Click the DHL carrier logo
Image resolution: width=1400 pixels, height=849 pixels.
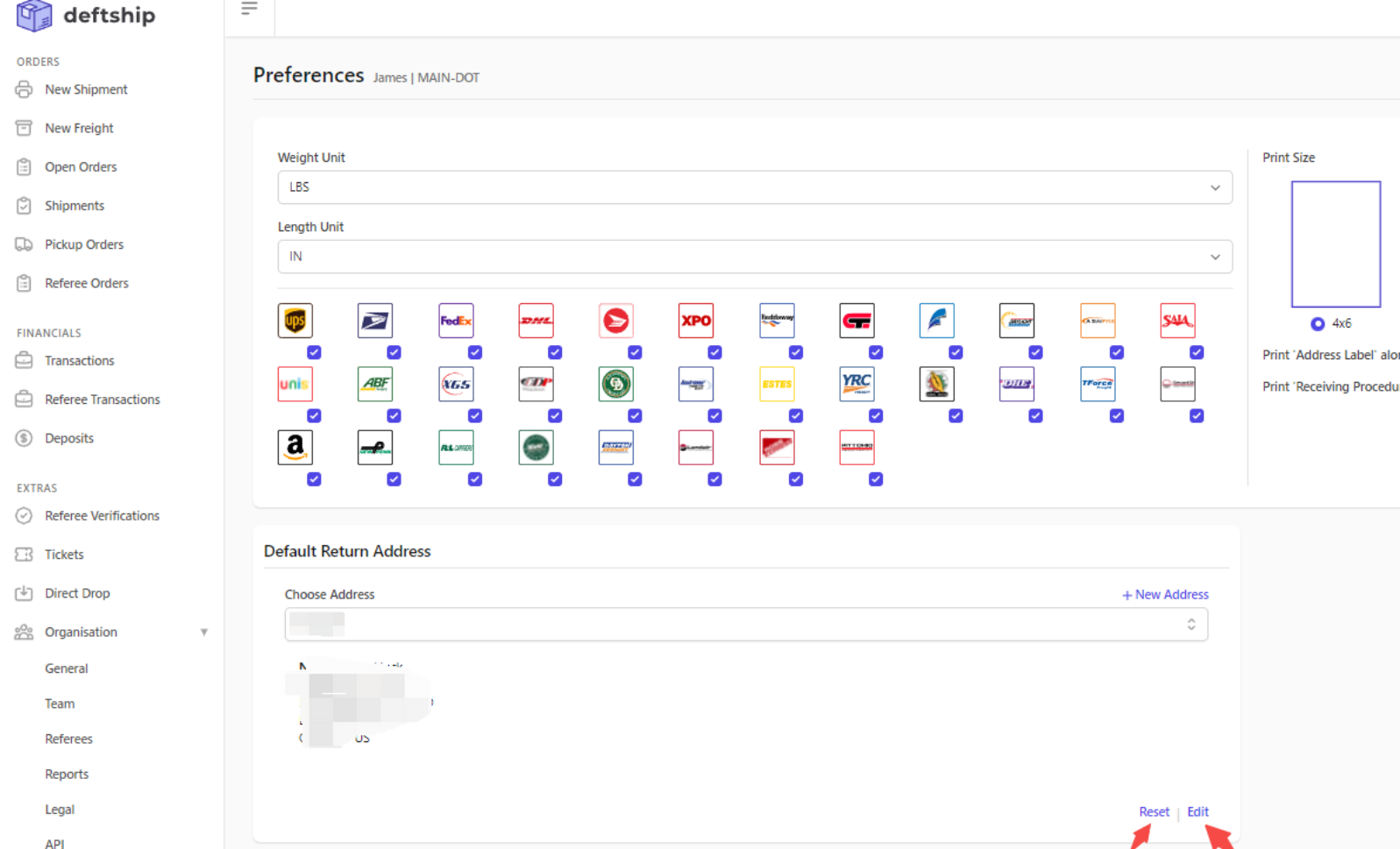click(x=536, y=321)
